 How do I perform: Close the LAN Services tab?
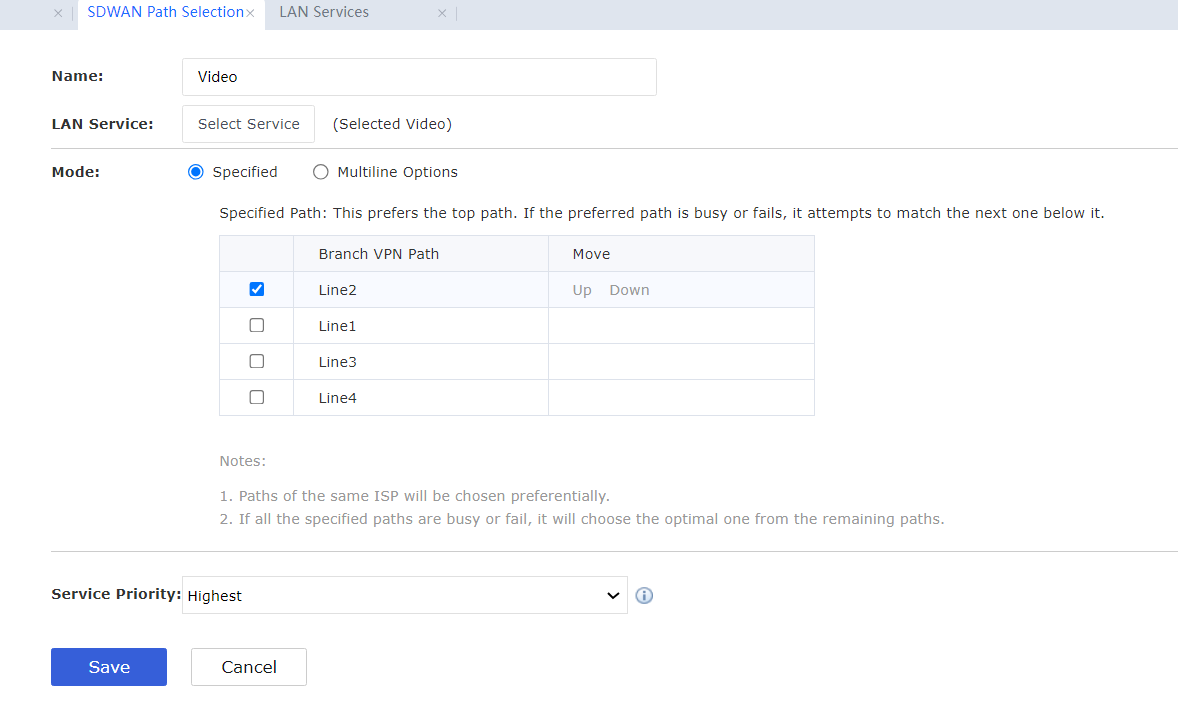click(x=442, y=14)
